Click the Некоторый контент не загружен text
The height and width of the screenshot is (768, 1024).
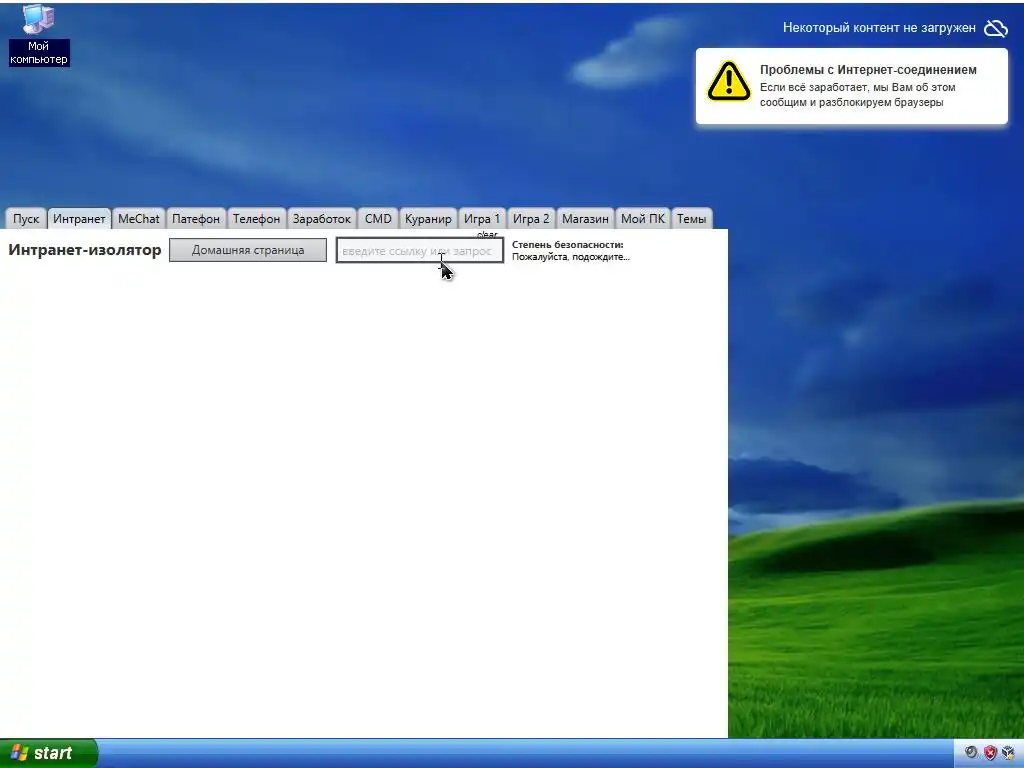pos(879,28)
